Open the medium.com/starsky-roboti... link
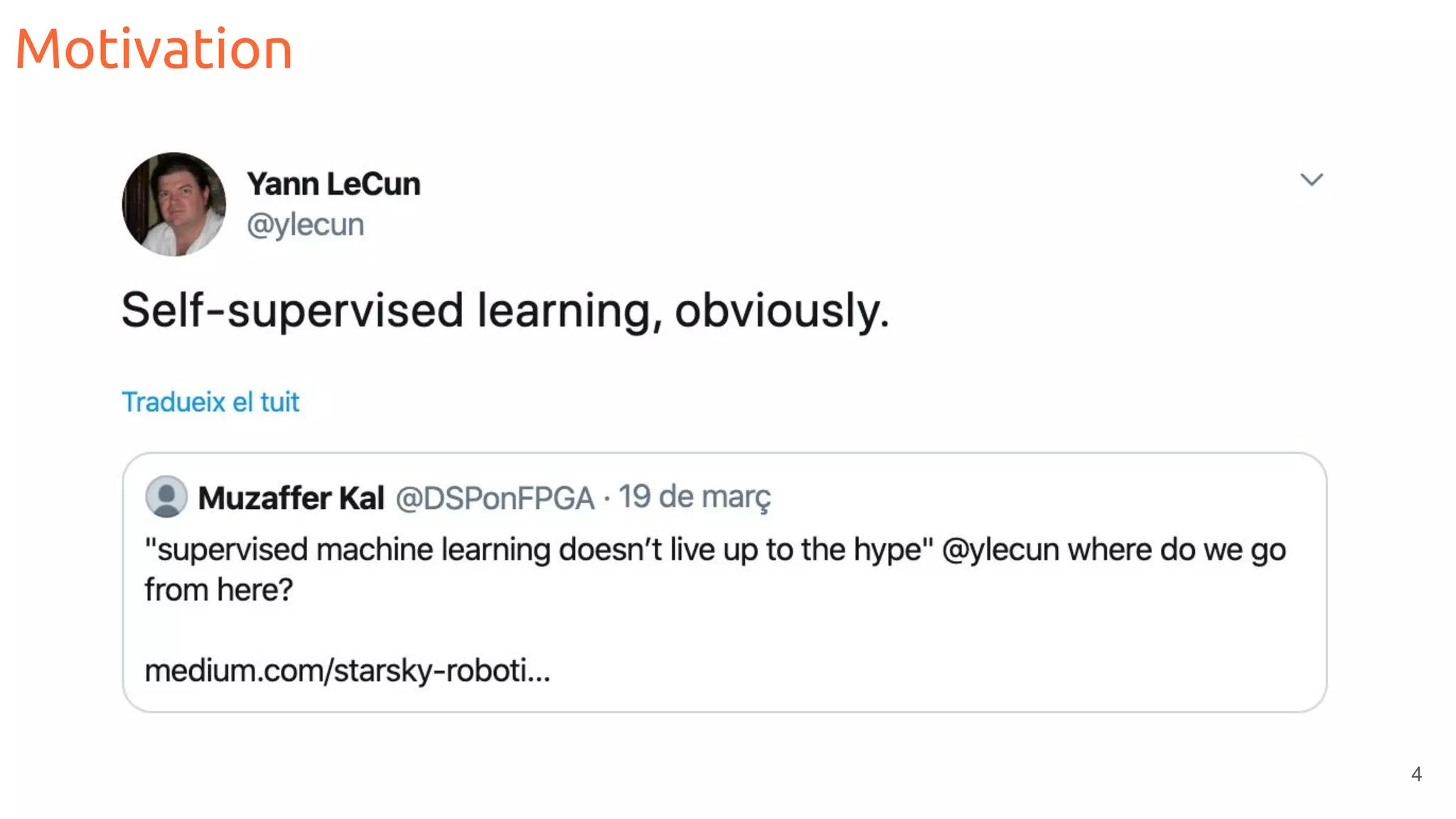Image resolution: width=1456 pixels, height=819 pixels. (x=348, y=670)
